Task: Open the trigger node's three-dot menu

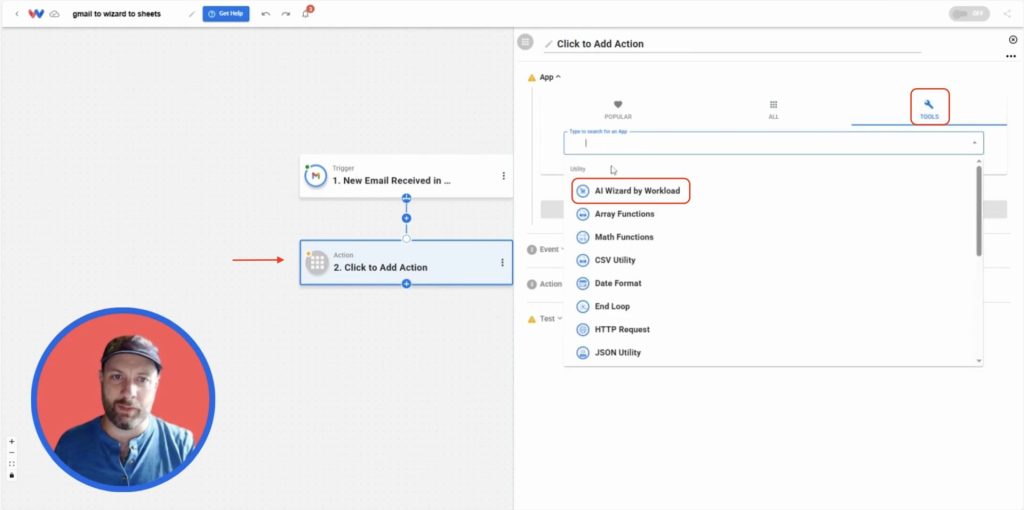Action: click(503, 176)
